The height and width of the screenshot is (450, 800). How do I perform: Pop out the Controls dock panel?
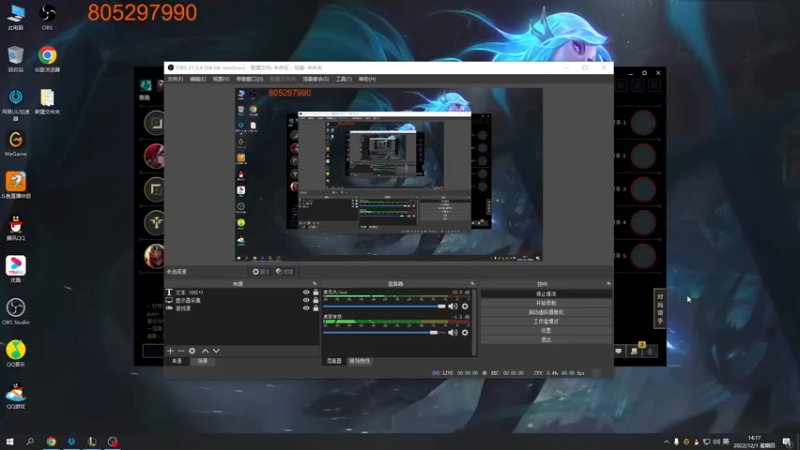[608, 284]
